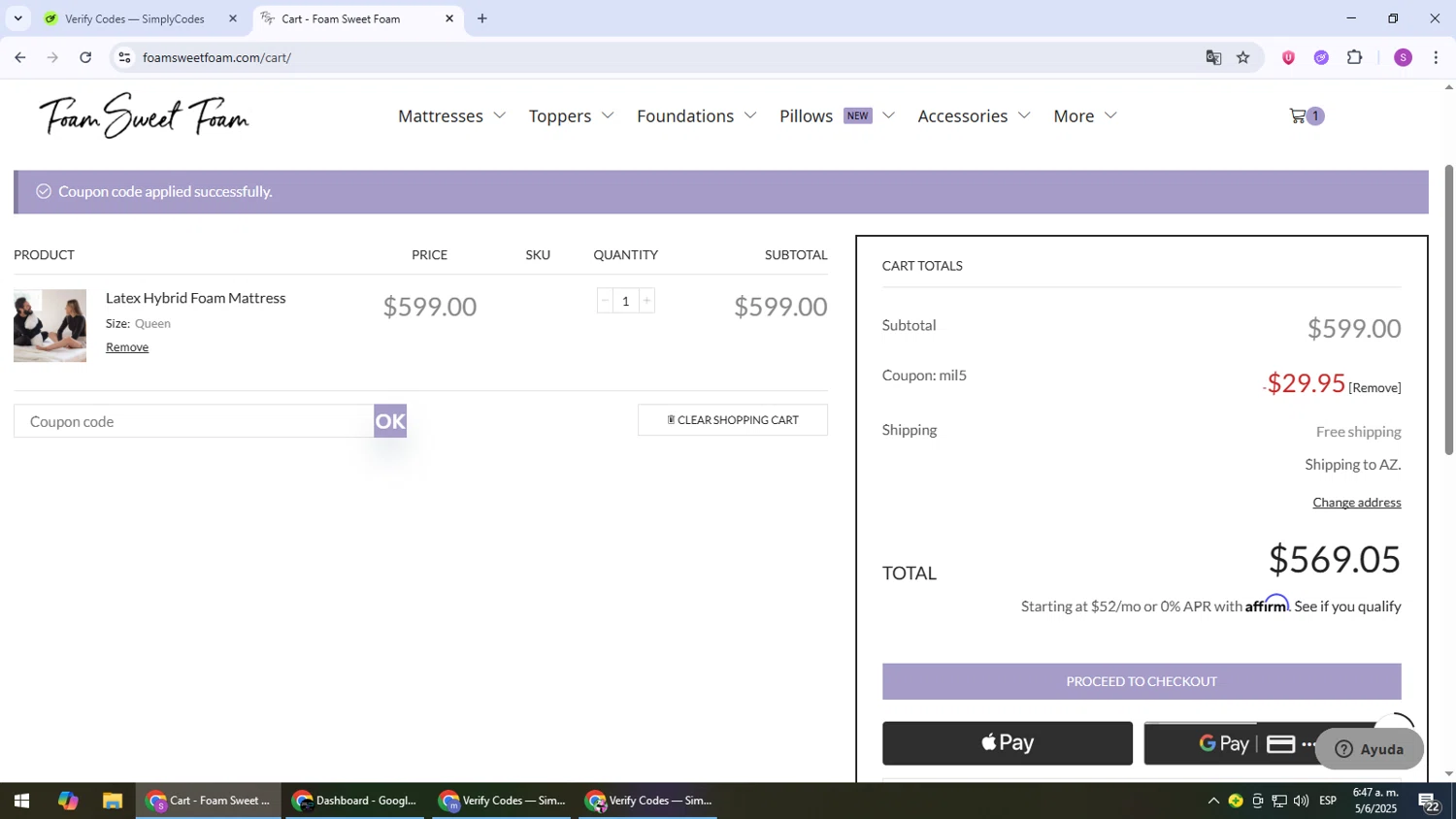Open the purple extension icon in toolbar
1456x819 pixels.
click(x=1321, y=57)
